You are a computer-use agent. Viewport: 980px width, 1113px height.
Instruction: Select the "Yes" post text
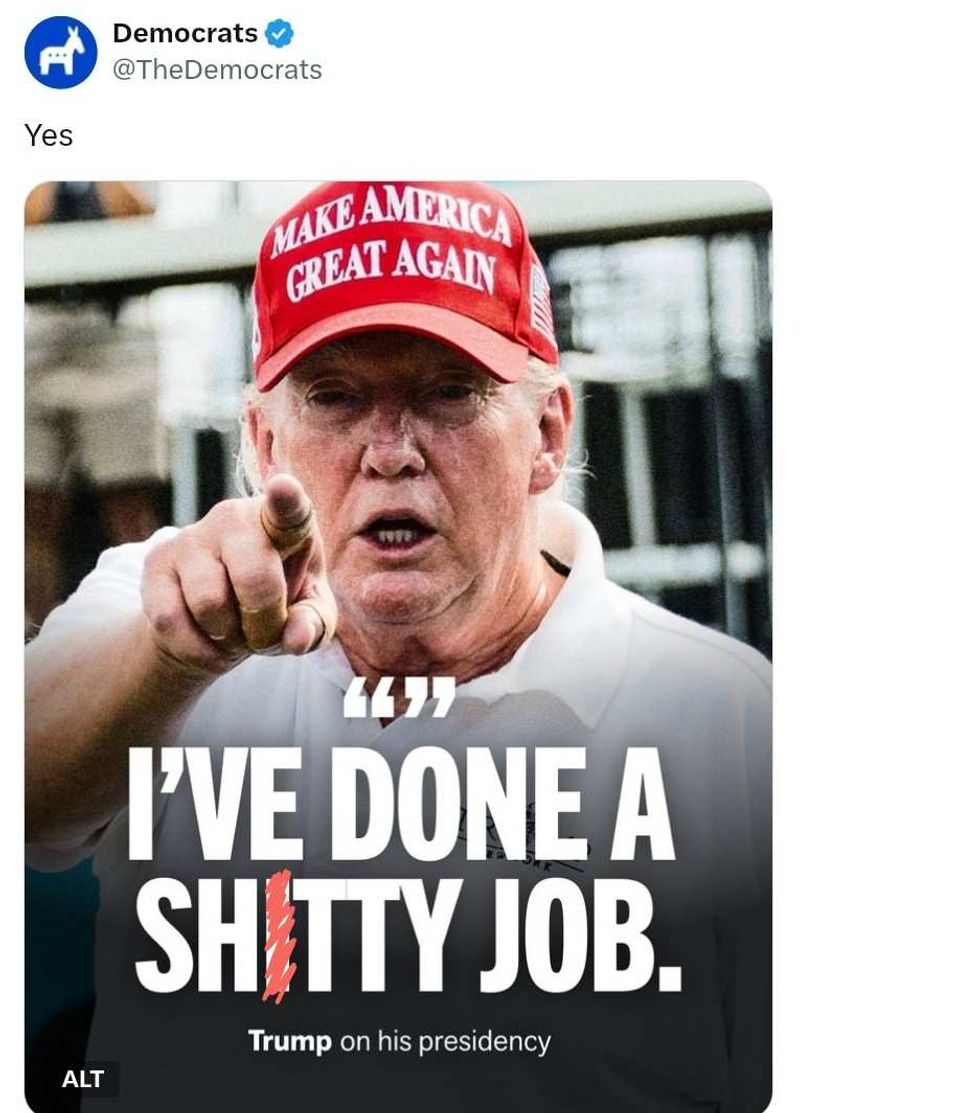[x=48, y=135]
